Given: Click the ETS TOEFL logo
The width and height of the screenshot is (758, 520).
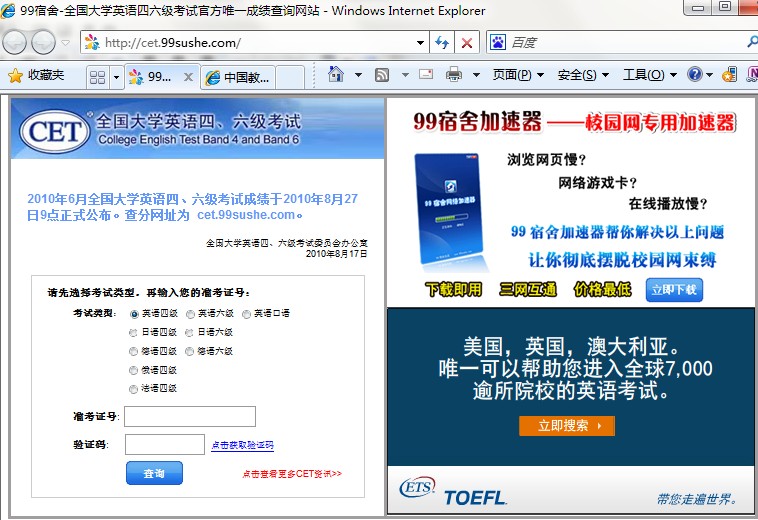Looking at the screenshot, I should pyautogui.click(x=453, y=491).
